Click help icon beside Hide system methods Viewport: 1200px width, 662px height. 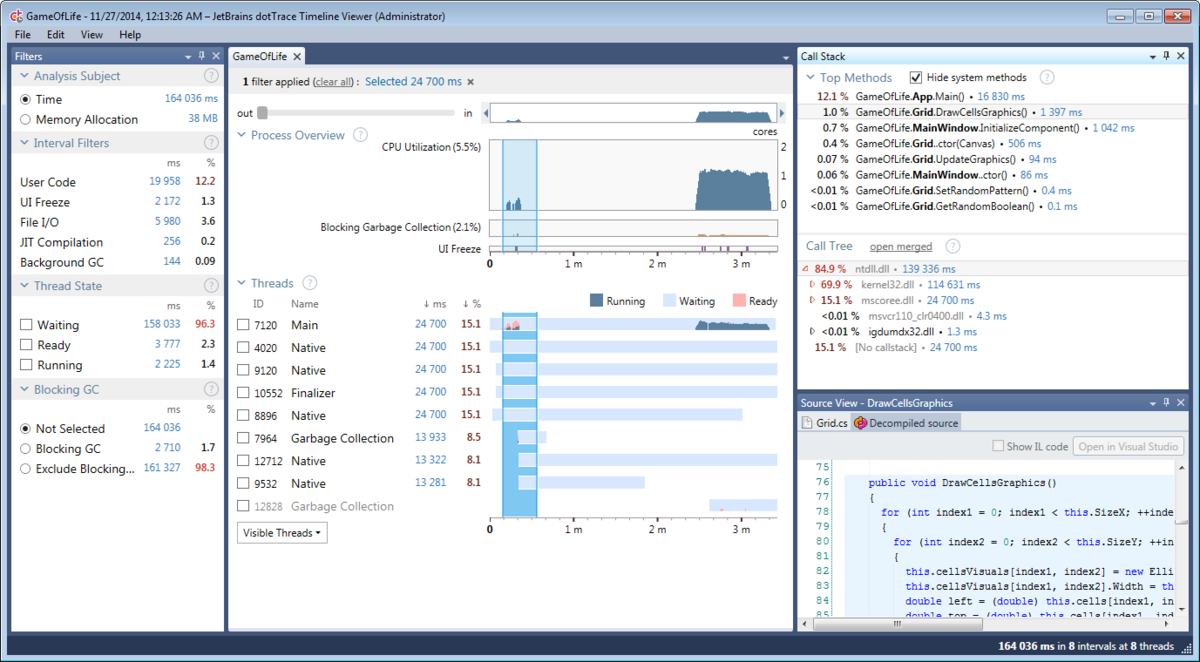pos(1046,77)
